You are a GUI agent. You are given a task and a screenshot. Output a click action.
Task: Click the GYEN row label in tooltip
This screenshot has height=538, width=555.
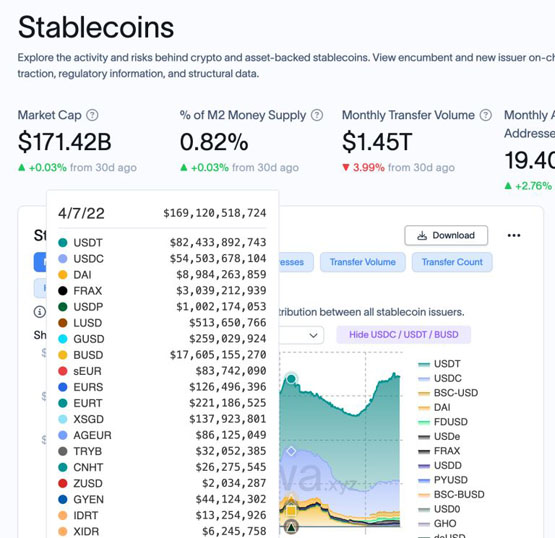[x=89, y=499]
